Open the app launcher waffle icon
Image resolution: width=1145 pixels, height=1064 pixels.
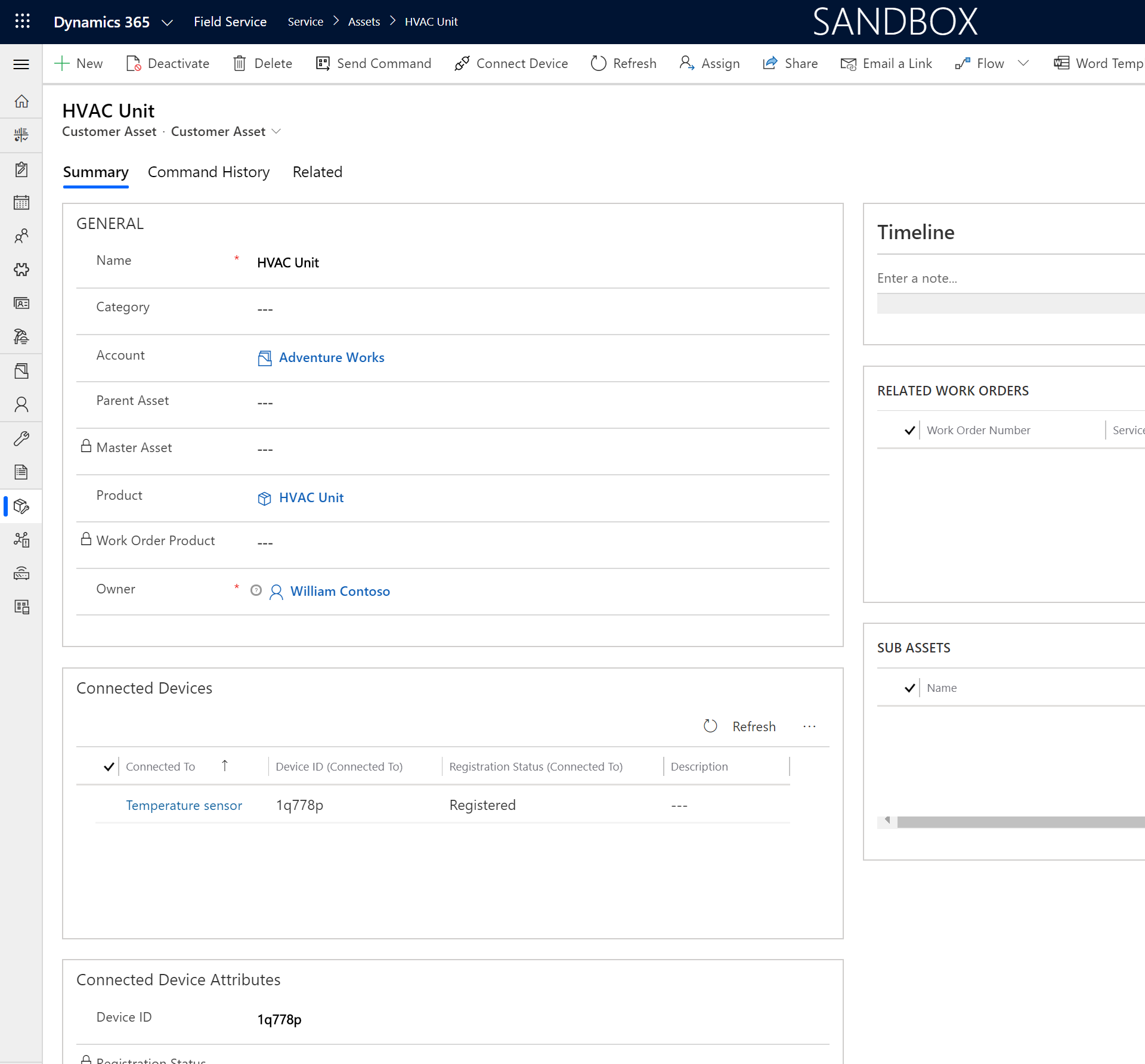point(22,21)
